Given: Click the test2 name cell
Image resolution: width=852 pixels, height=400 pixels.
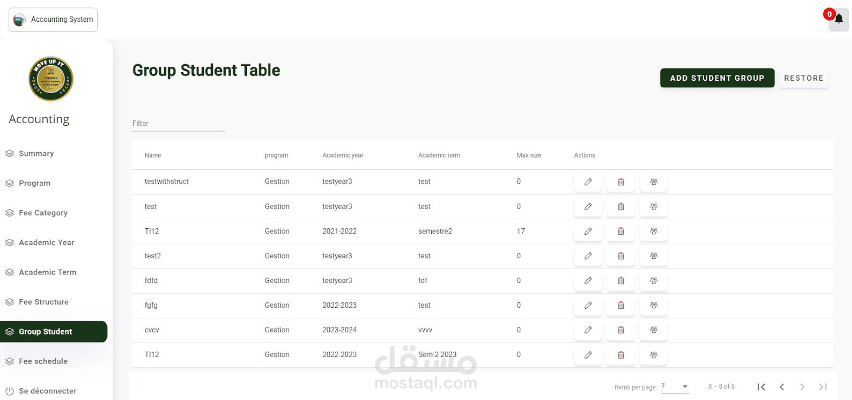Looking at the screenshot, I should (x=152, y=256).
